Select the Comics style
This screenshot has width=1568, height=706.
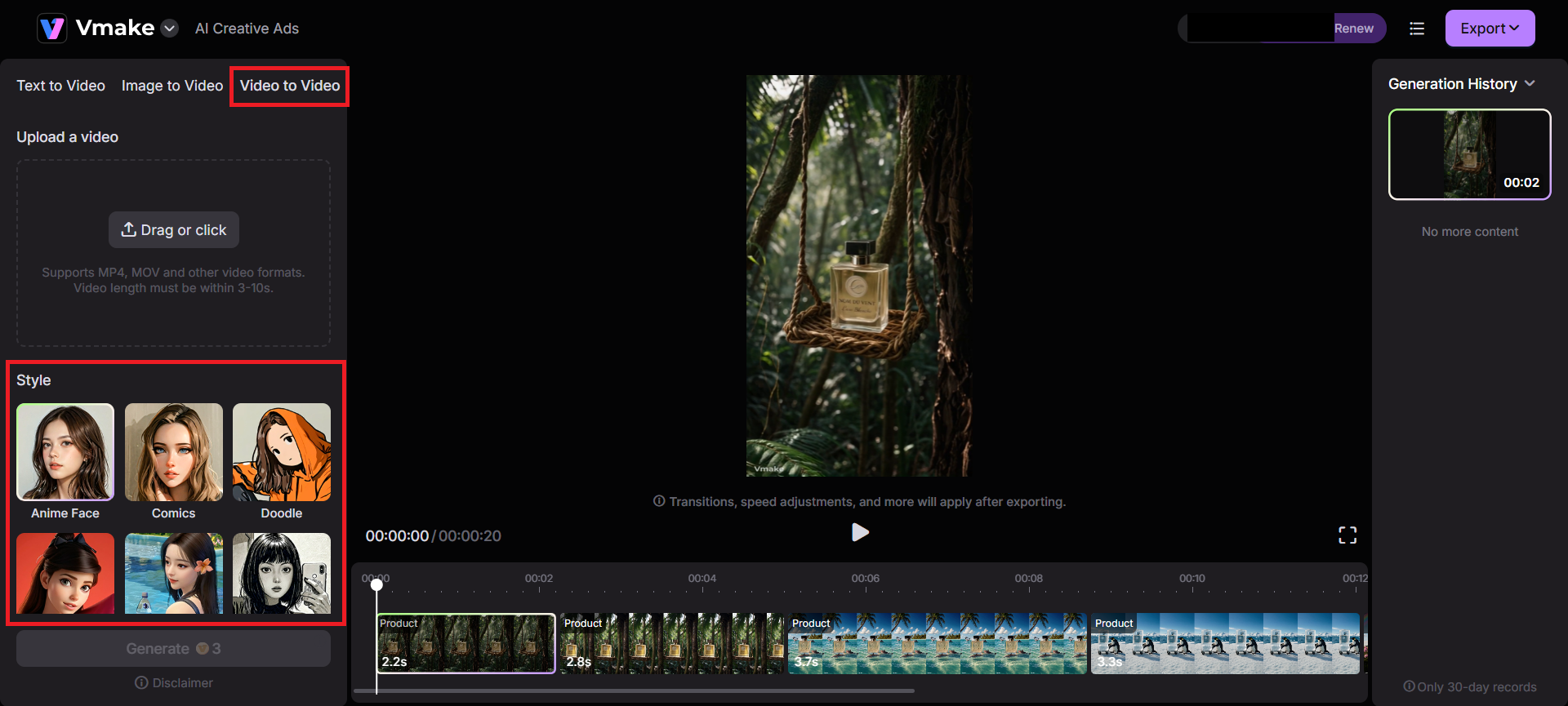[x=173, y=452]
